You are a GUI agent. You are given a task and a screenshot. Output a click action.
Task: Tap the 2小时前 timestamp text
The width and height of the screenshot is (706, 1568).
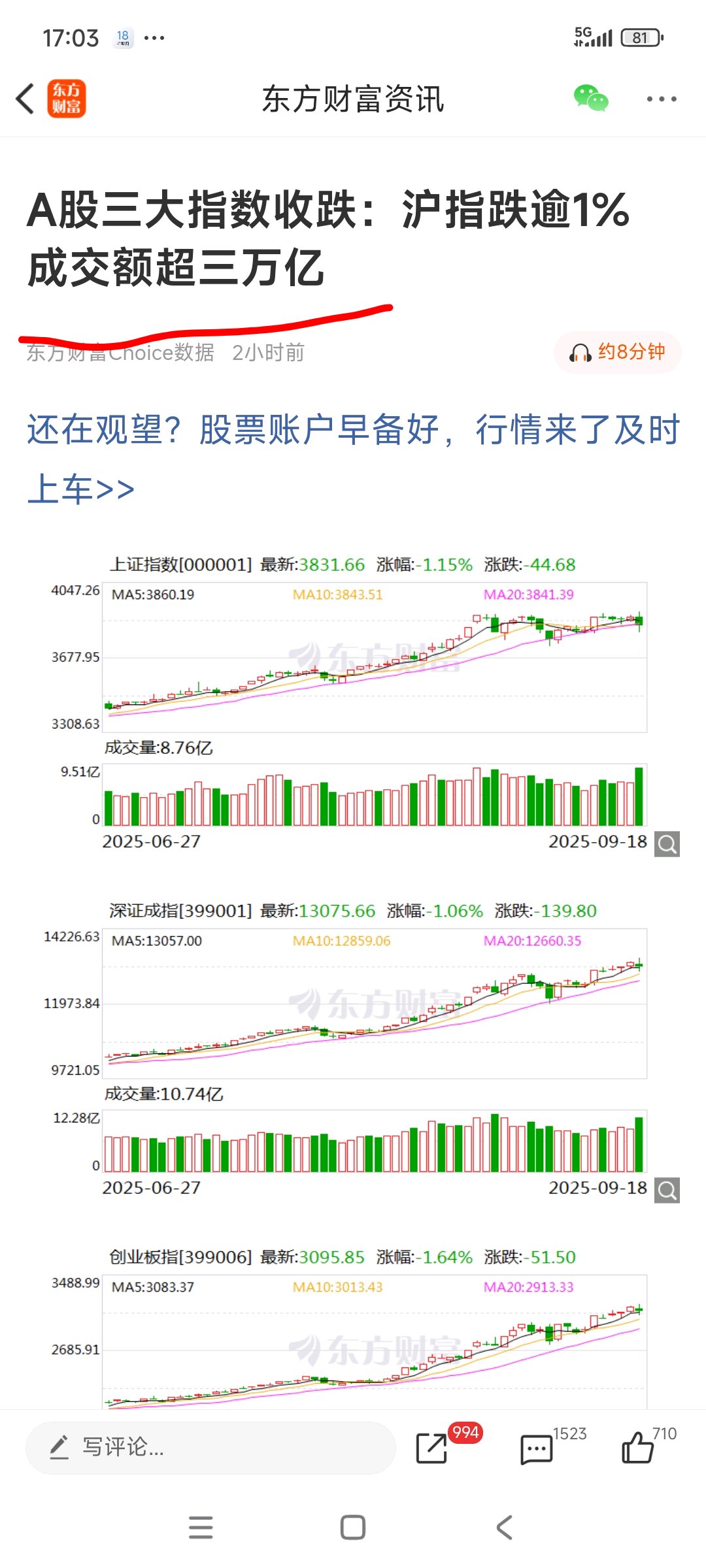[268, 353]
